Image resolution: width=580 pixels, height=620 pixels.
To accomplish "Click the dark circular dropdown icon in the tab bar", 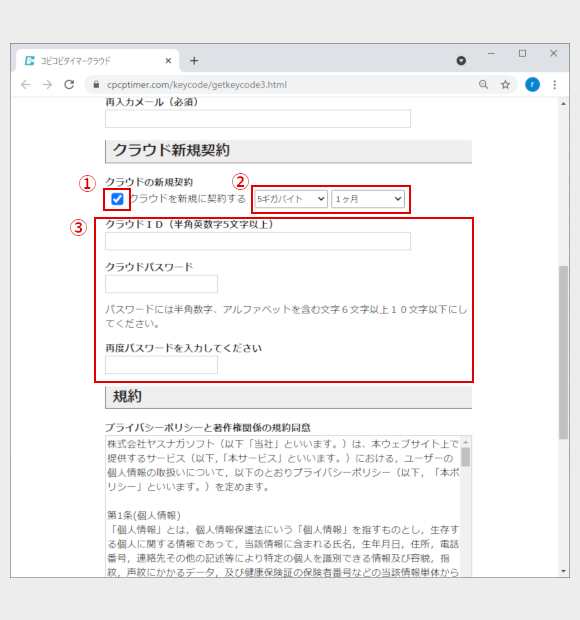I will click(461, 61).
